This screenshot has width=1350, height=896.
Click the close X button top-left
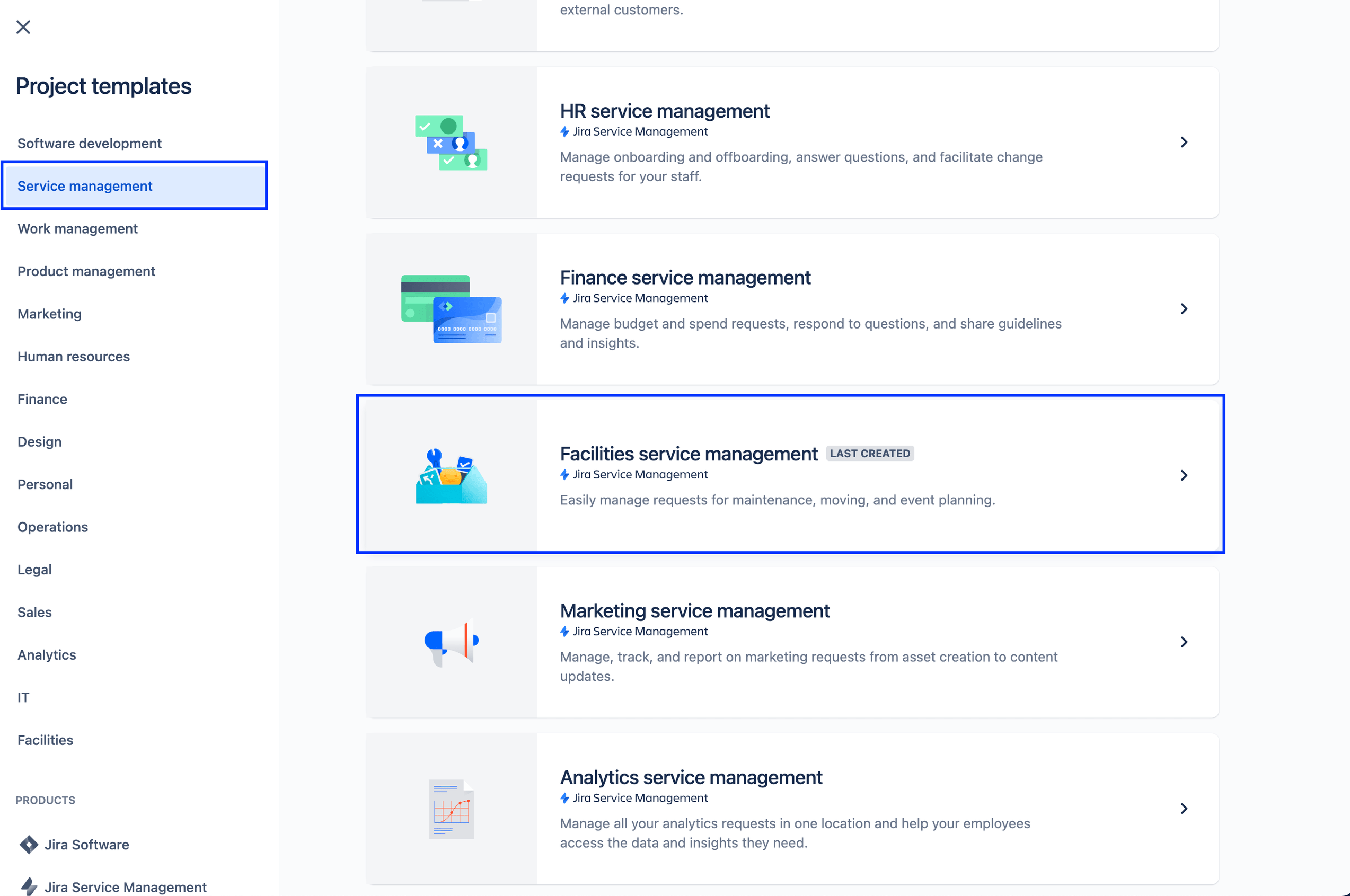click(x=23, y=27)
